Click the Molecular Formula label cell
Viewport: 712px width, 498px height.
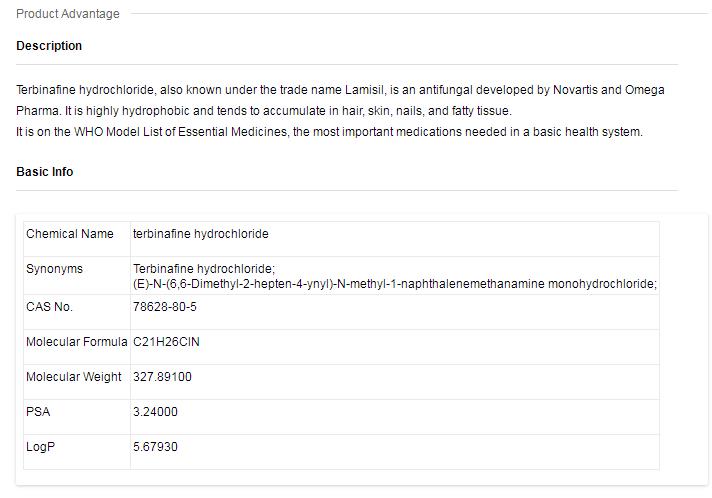coord(77,342)
